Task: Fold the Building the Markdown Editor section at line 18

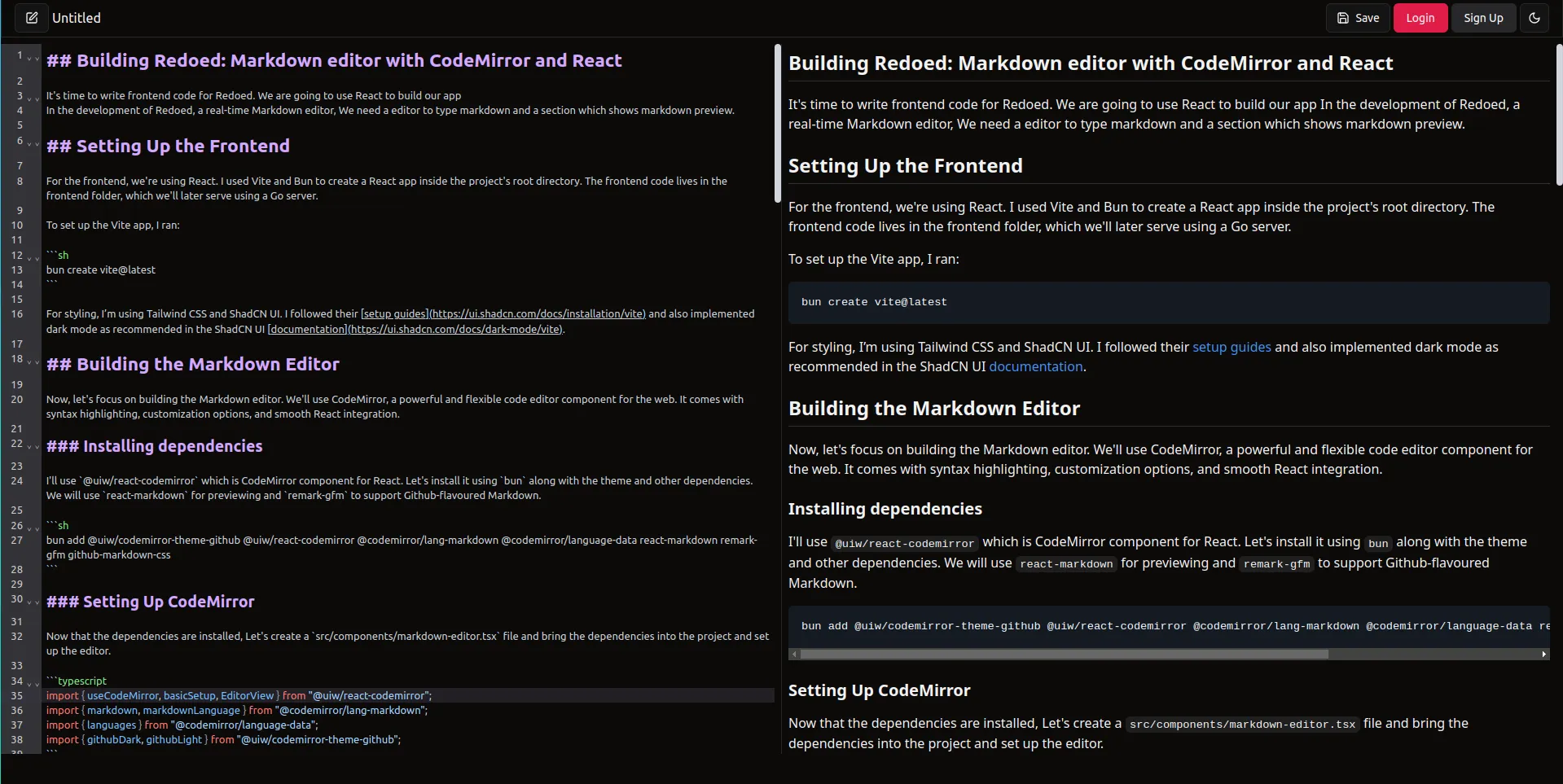Action: [x=33, y=361]
